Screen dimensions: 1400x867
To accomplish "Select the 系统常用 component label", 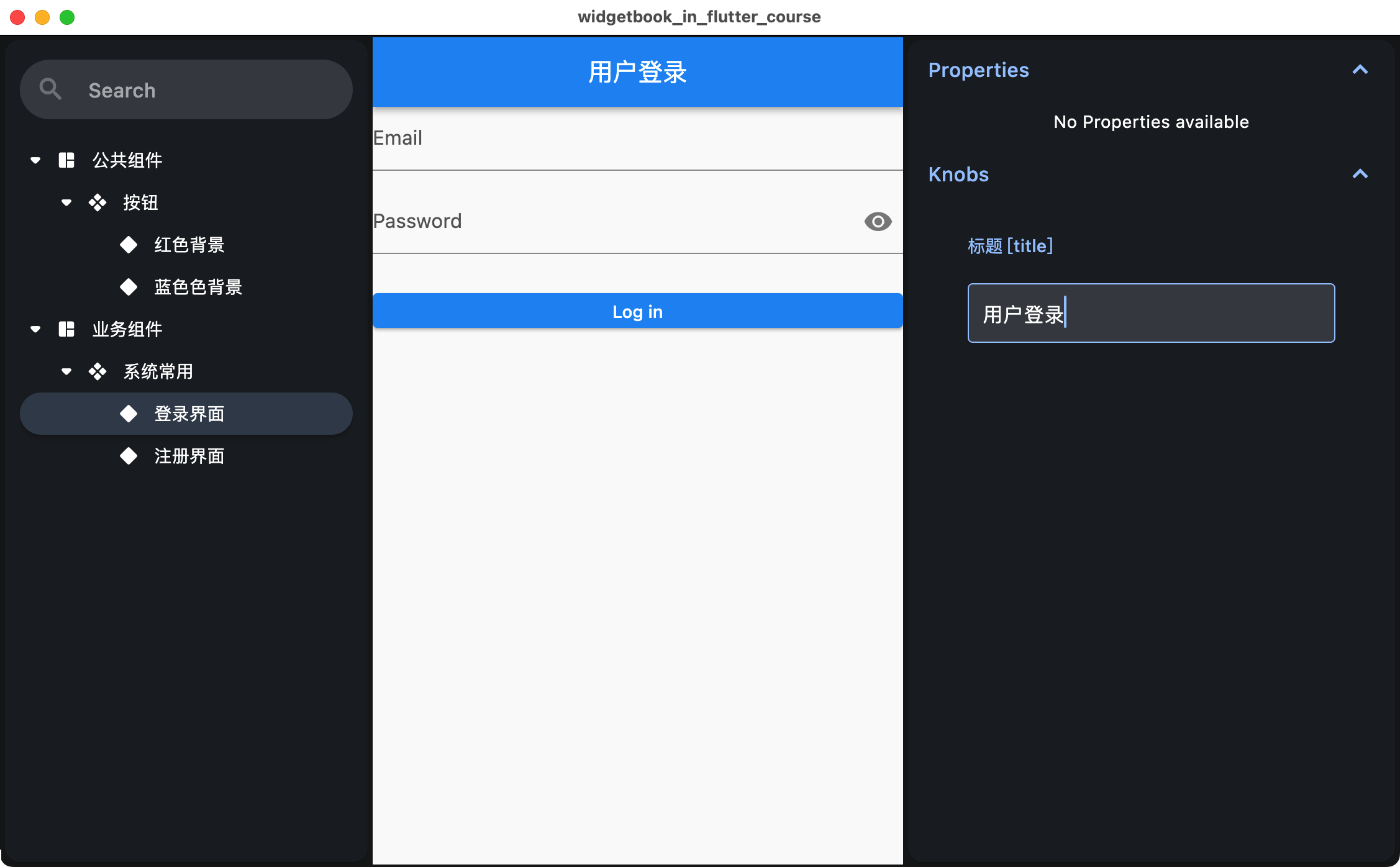I will pos(158,371).
